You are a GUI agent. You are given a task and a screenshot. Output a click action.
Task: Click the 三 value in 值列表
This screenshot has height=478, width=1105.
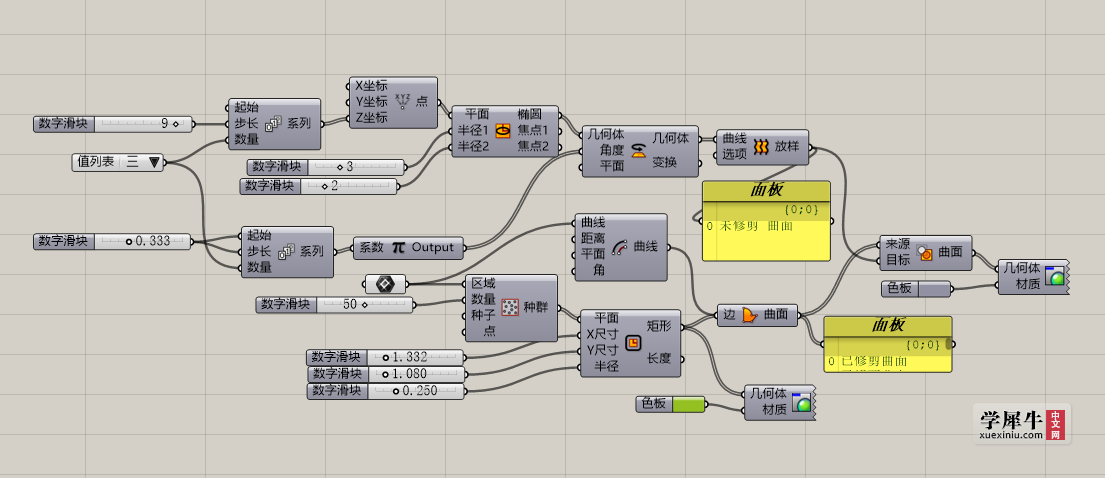(x=133, y=163)
